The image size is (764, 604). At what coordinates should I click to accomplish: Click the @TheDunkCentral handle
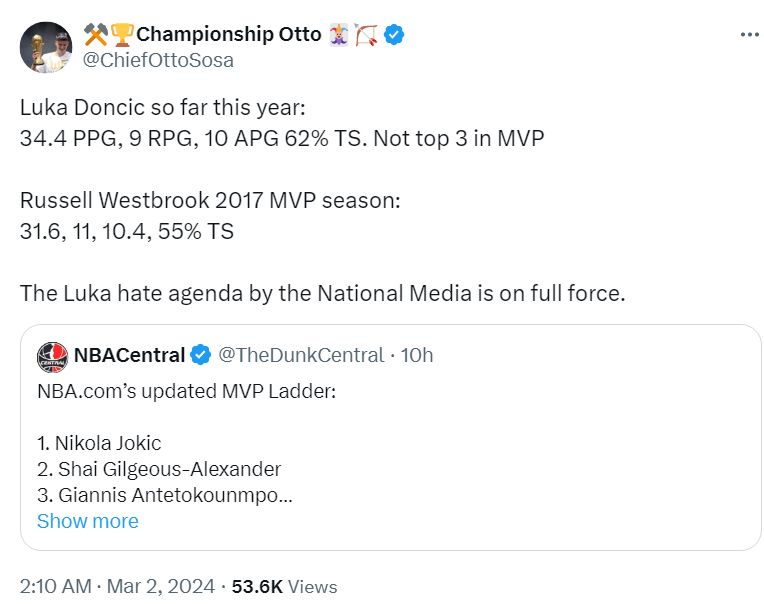(301, 355)
